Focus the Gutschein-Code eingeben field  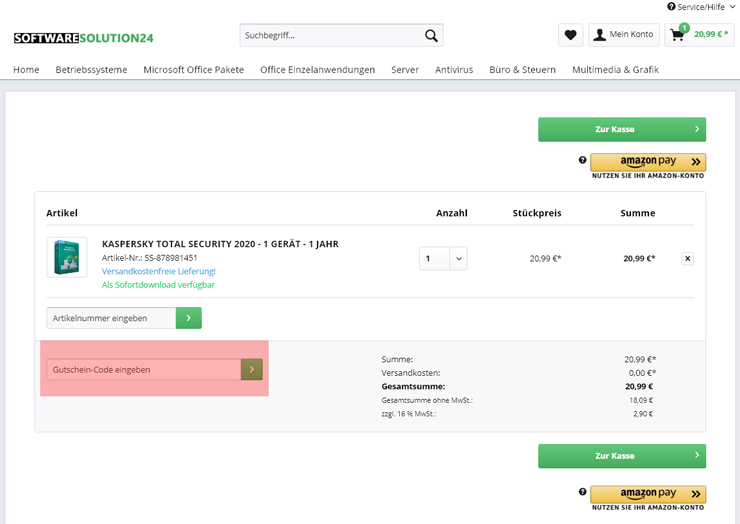[144, 370]
